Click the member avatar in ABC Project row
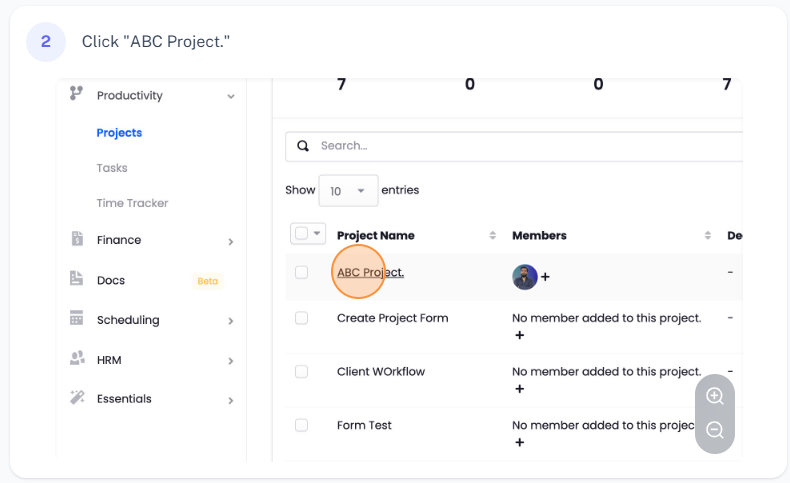The image size is (790, 483). coord(524,277)
